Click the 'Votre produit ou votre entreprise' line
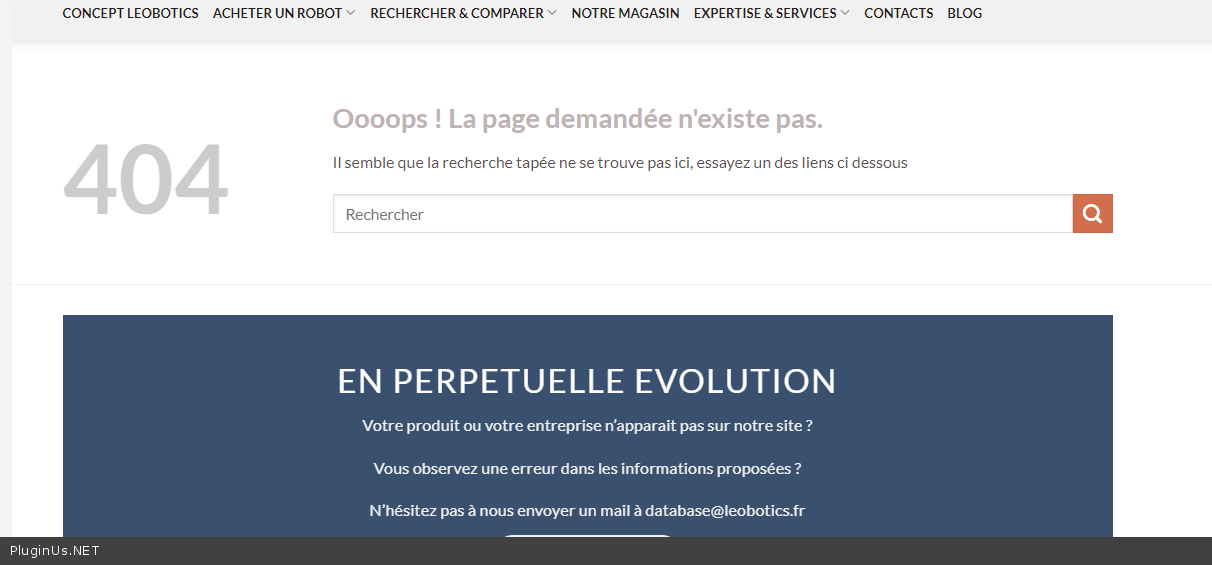Viewport: 1212px width, 565px height. pyautogui.click(x=587, y=426)
